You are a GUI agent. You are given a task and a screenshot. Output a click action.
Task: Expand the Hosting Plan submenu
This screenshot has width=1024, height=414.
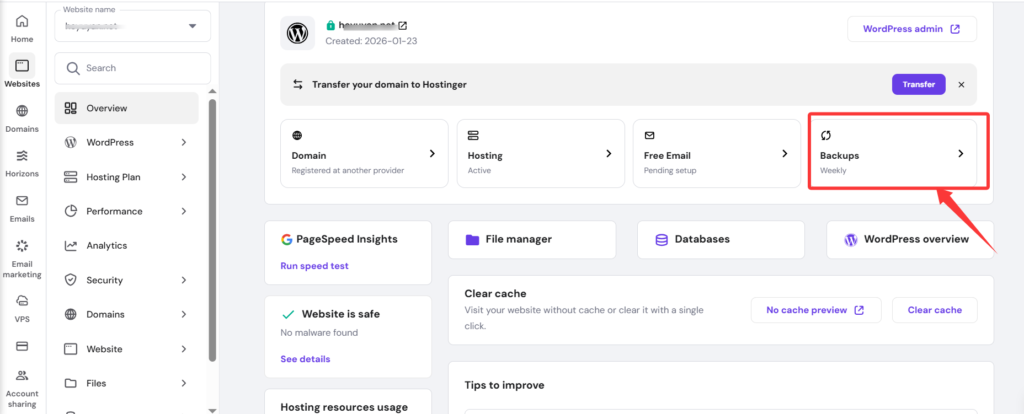tap(126, 177)
